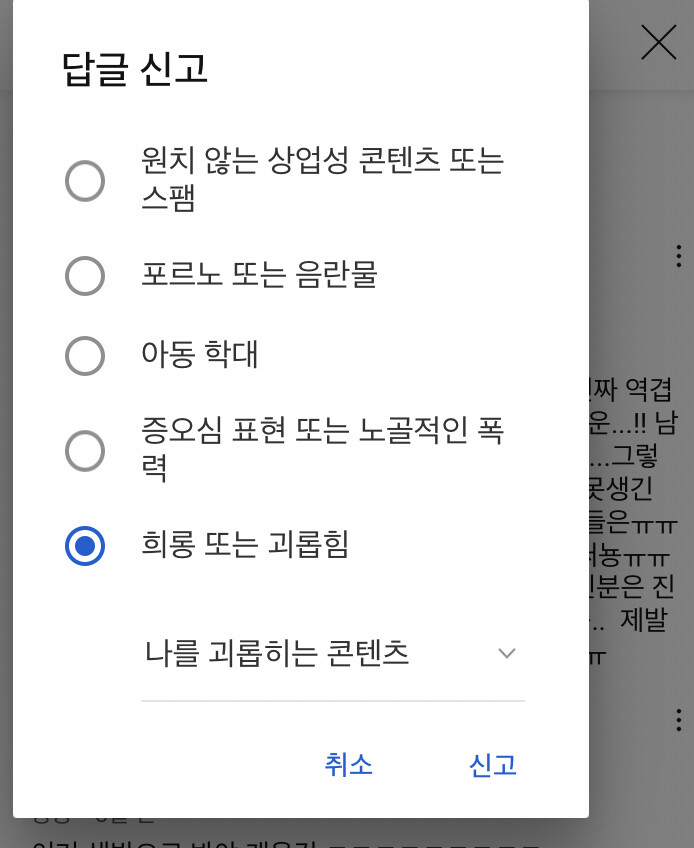694x848 pixels.
Task: Select the 아동 학대 radio circle
Action: click(x=85, y=355)
